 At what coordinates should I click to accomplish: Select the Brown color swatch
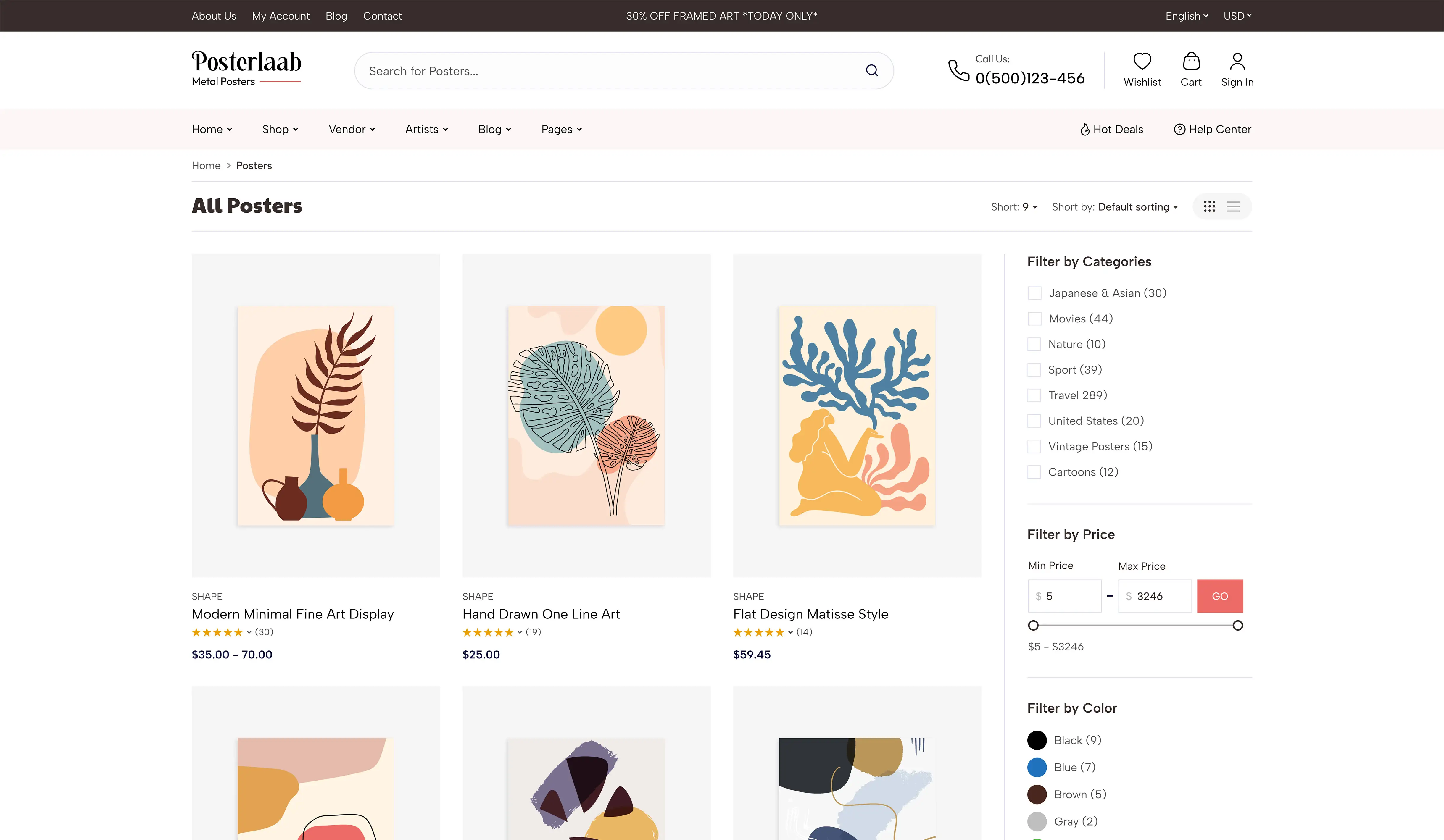tap(1037, 794)
